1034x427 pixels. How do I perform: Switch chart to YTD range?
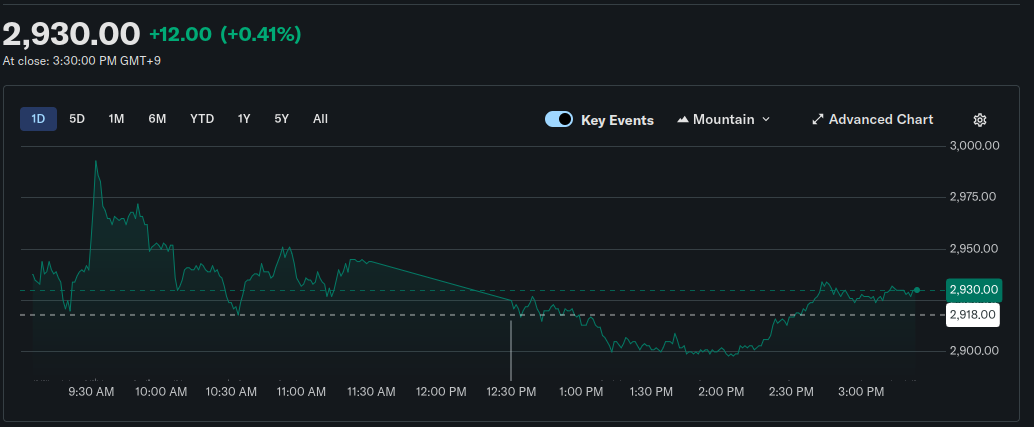pyautogui.click(x=202, y=119)
